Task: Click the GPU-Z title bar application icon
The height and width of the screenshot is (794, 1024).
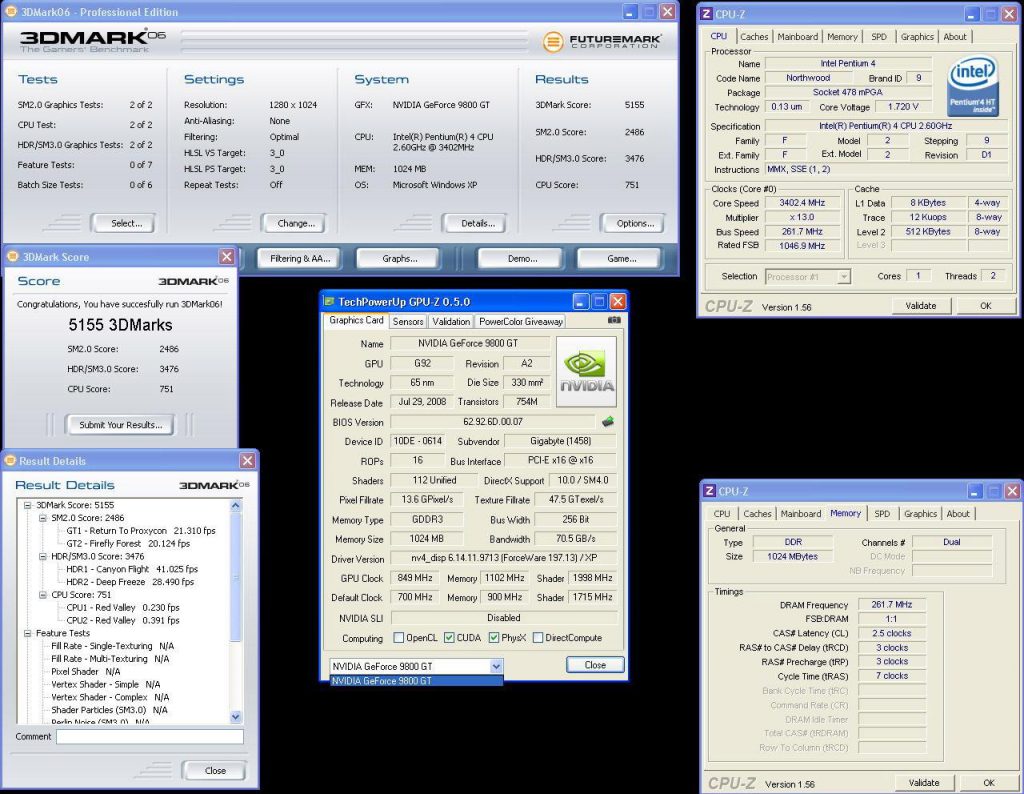Action: pyautogui.click(x=329, y=301)
